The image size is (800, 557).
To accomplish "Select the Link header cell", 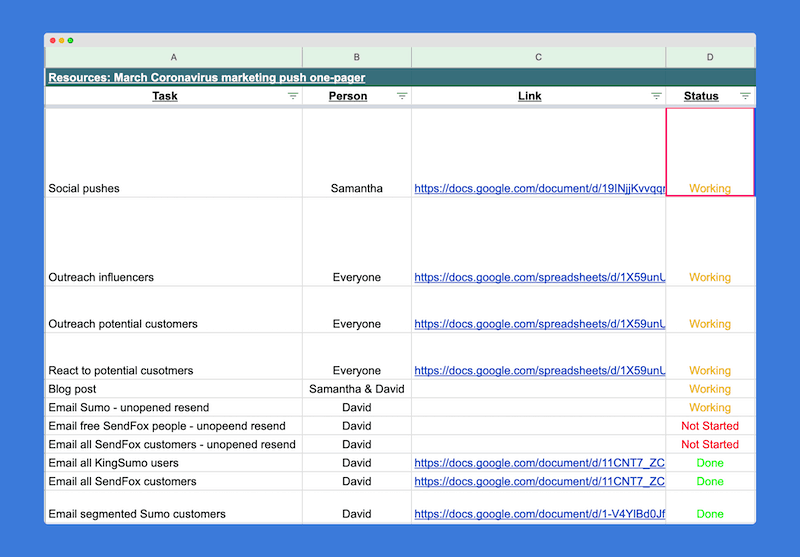I will point(538,96).
